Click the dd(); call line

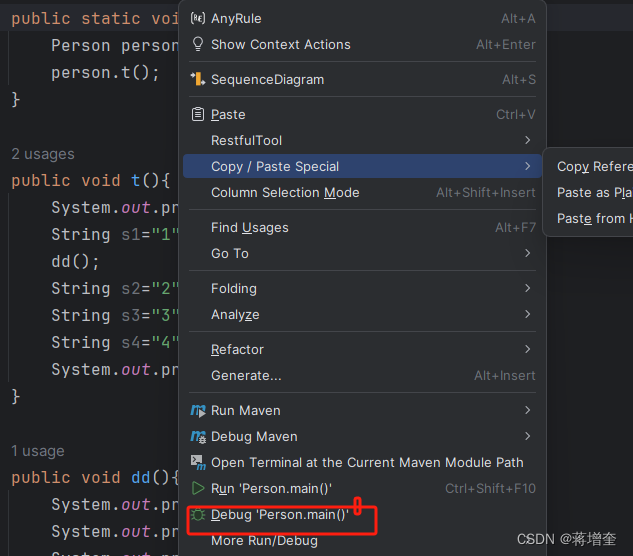tap(75, 262)
